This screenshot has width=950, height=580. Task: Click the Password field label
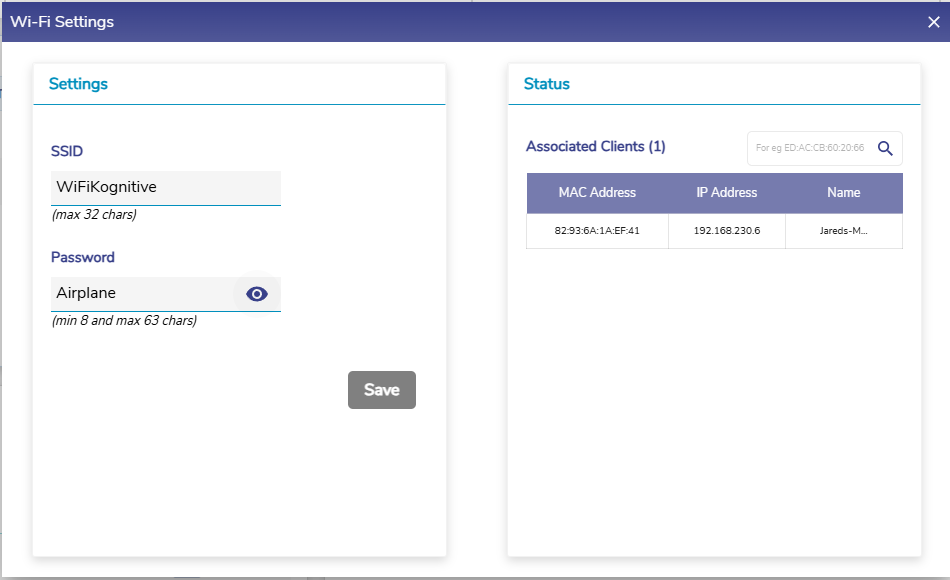pos(83,257)
